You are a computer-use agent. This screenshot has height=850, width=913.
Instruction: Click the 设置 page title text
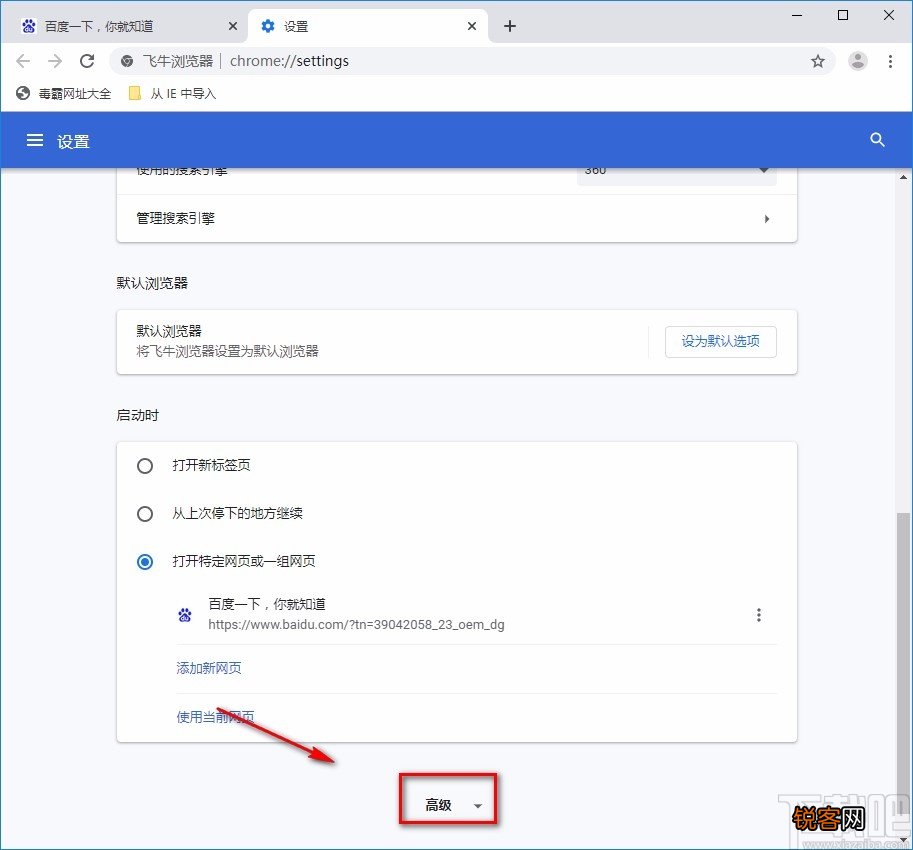pyautogui.click(x=73, y=141)
